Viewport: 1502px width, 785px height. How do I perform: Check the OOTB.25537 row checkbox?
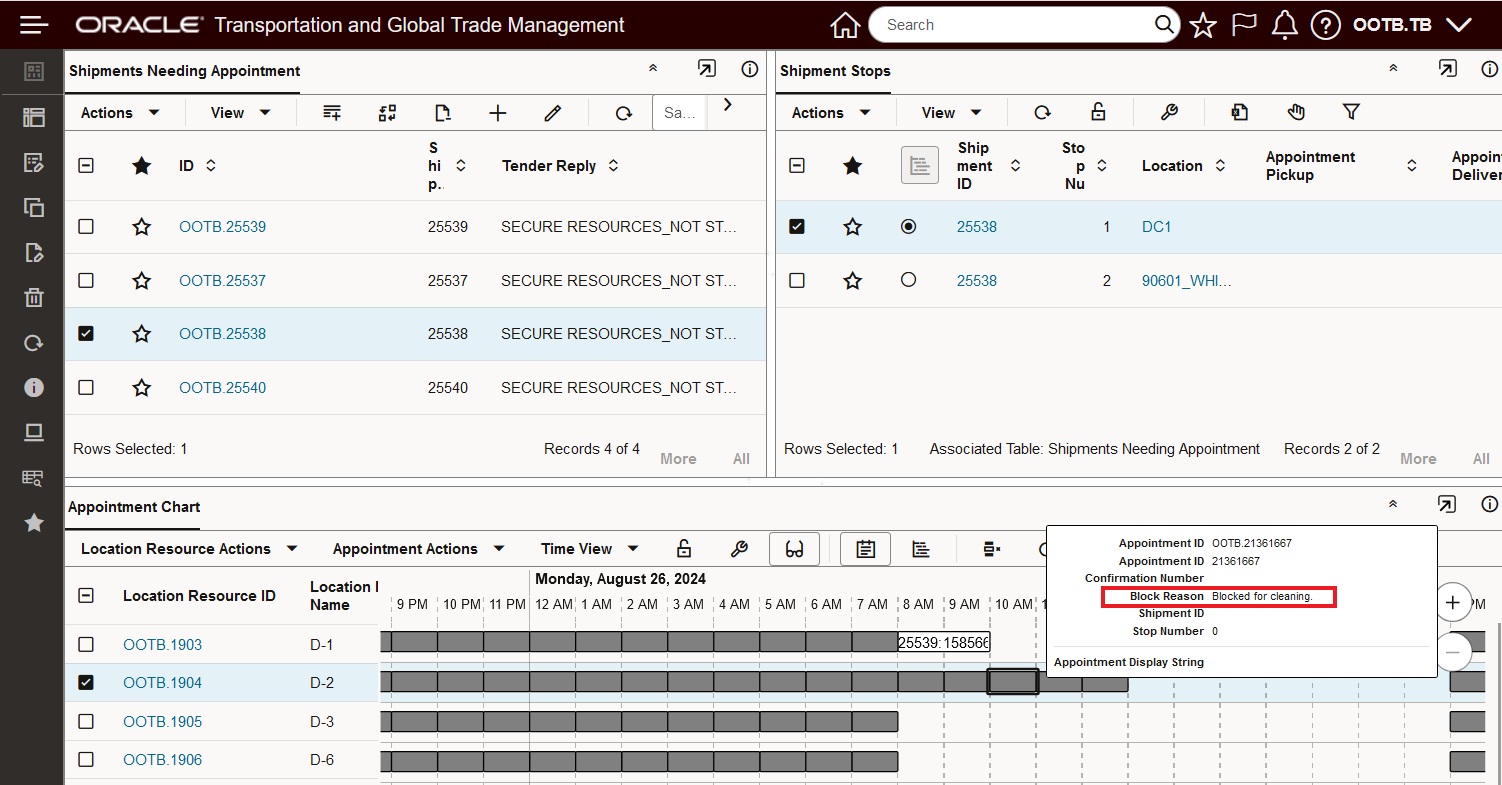point(86,280)
